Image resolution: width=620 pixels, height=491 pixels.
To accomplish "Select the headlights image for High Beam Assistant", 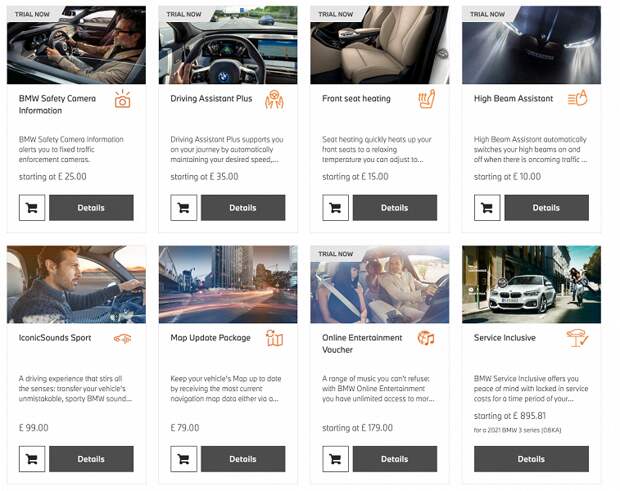I will [531, 45].
